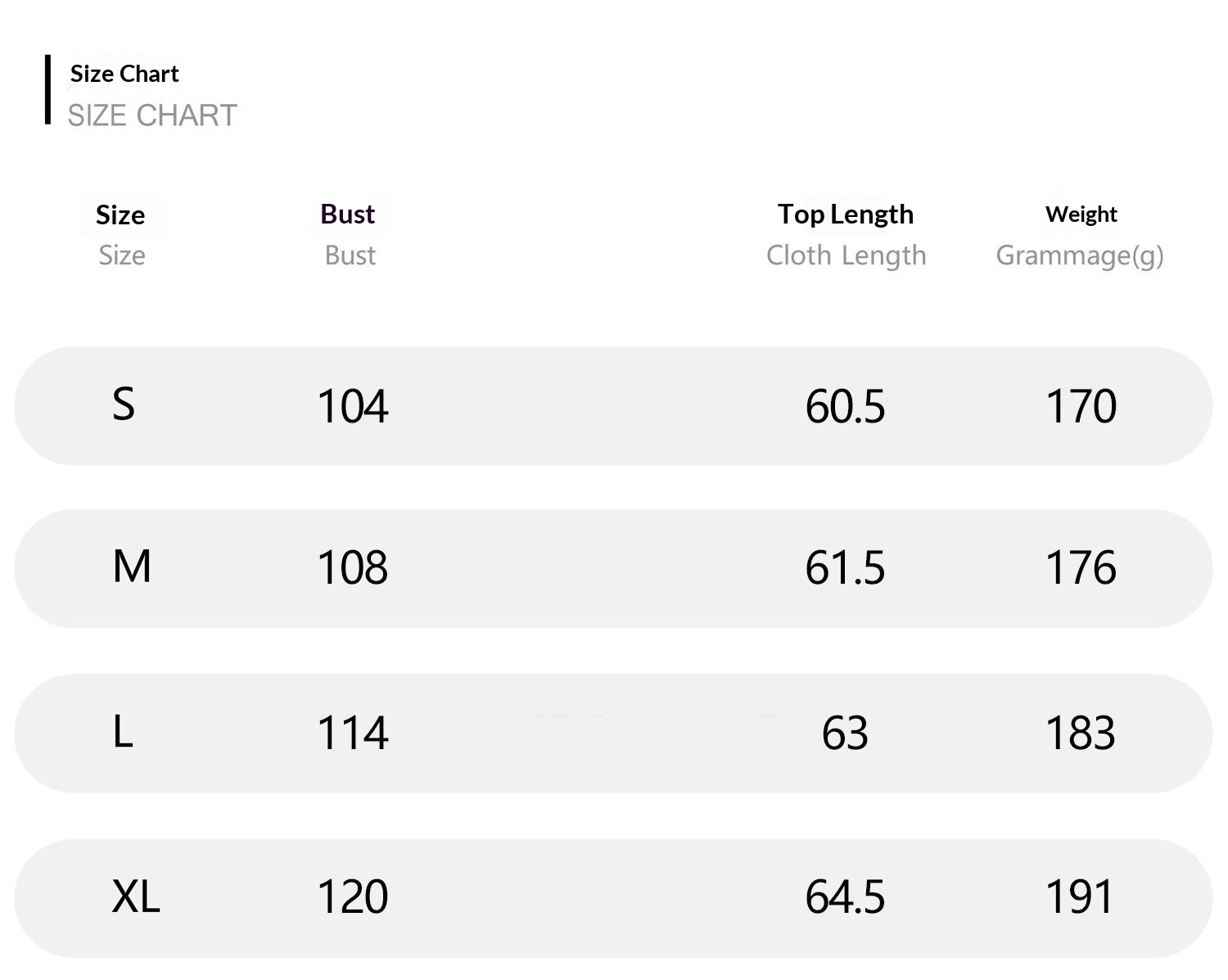Viewport: 1228px width, 980px height.
Task: Click the bold "Top Length" column header
Action: pyautogui.click(x=845, y=214)
